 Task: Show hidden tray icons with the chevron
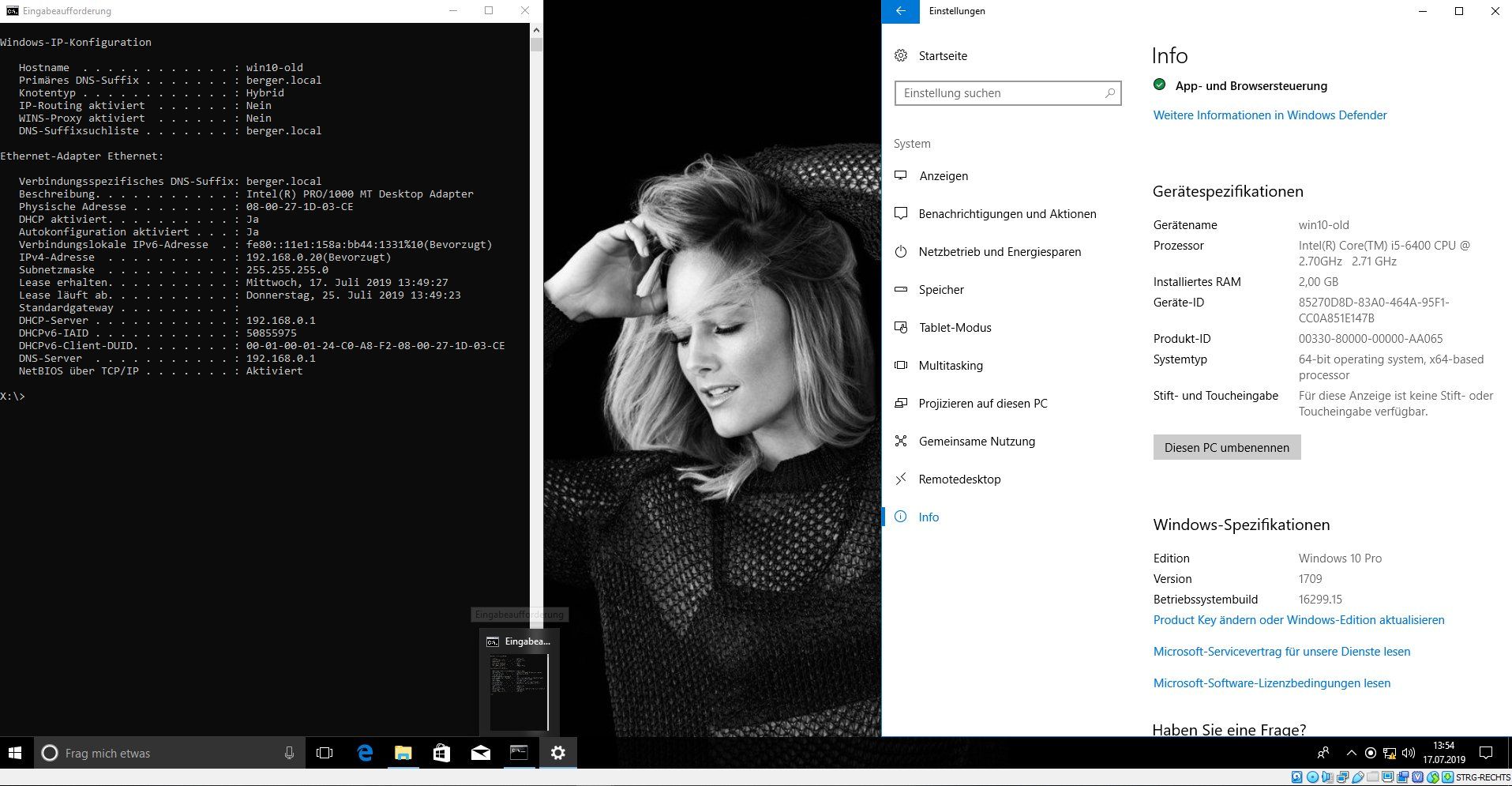tap(1352, 753)
